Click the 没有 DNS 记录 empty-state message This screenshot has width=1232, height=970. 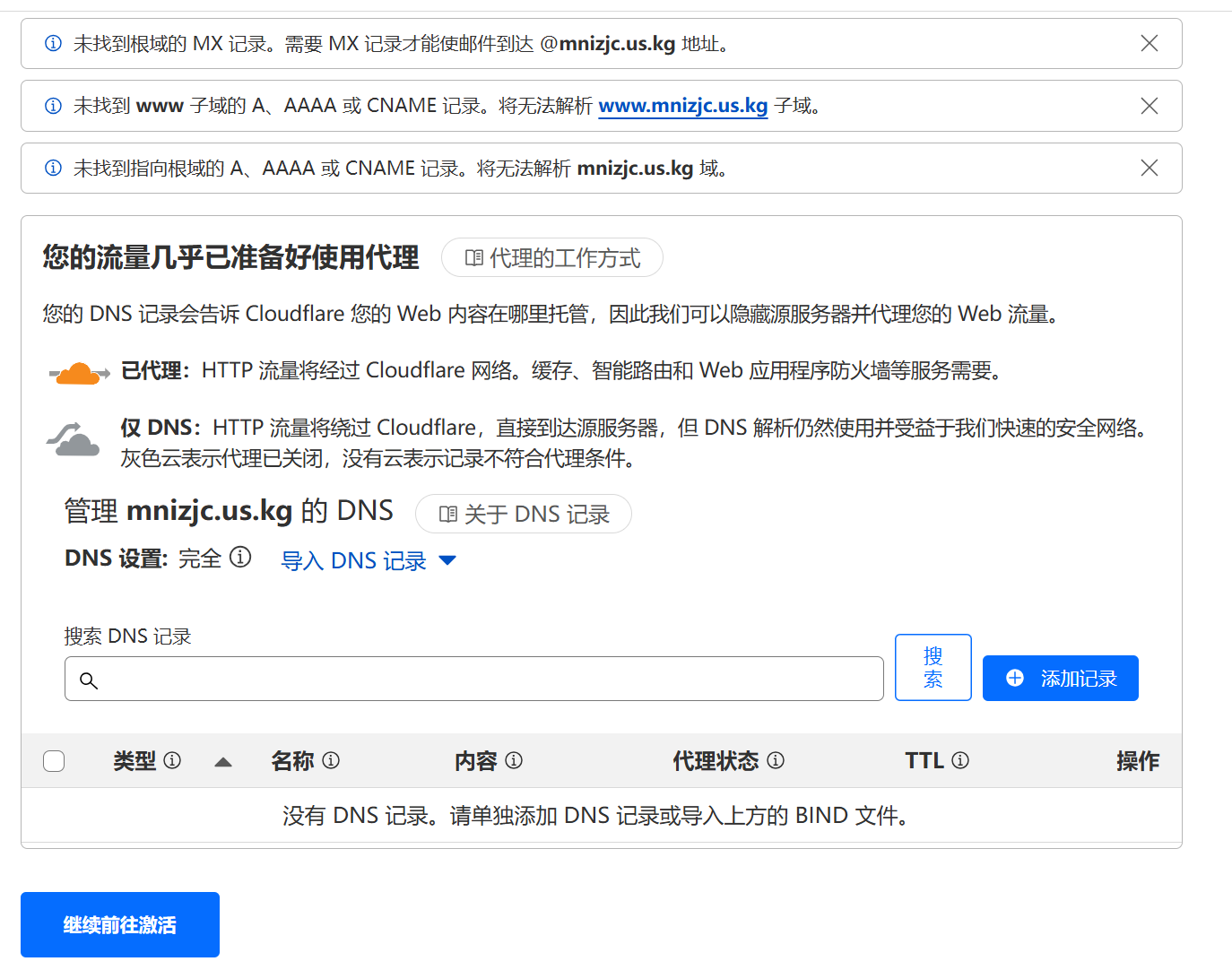pos(598,816)
